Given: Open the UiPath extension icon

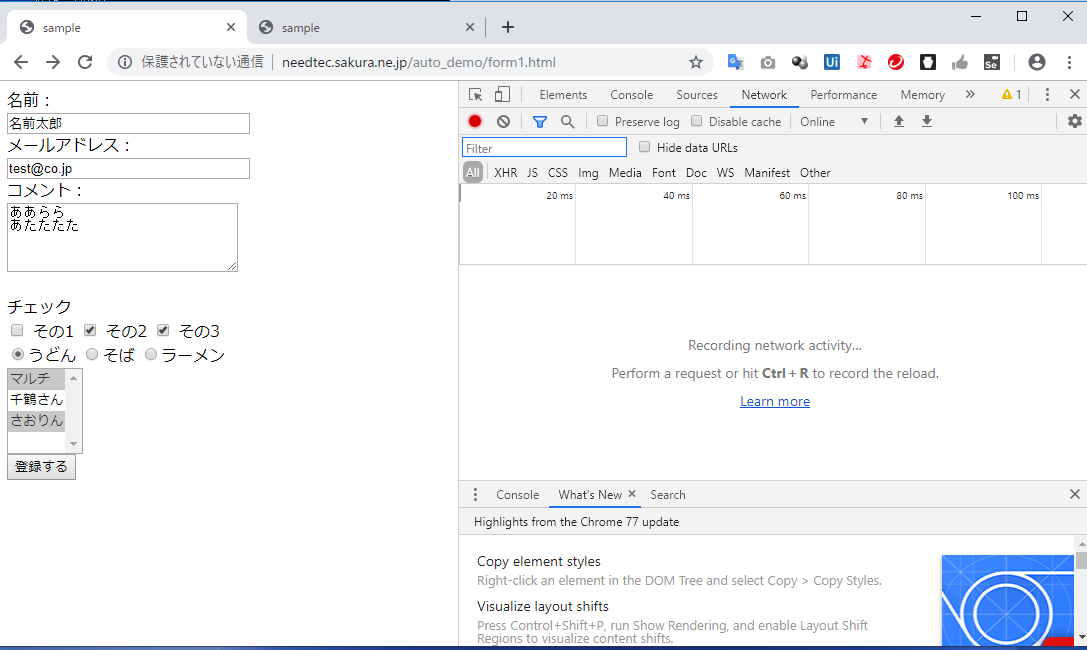Looking at the screenshot, I should (832, 62).
